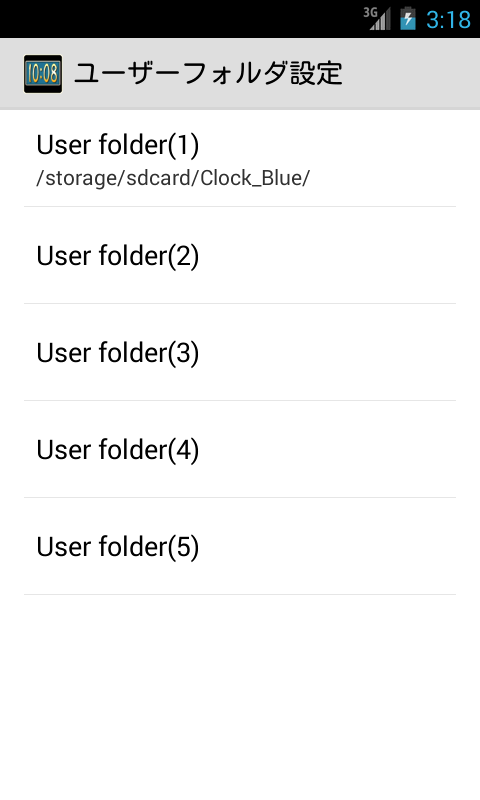Open the User folder(5) setting
Screen dimensions: 480x800
(x=240, y=546)
